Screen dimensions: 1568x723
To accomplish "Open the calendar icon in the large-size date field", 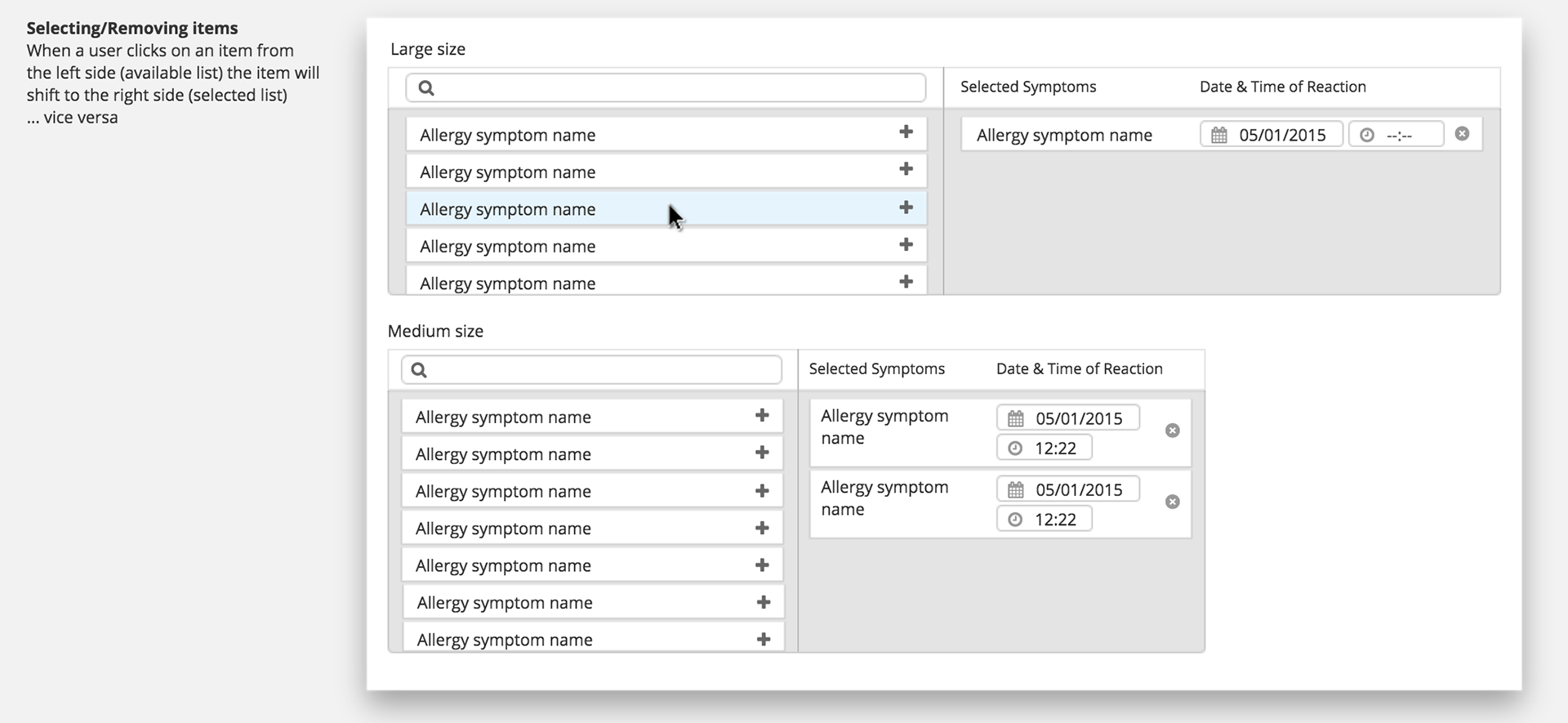I will pos(1218,135).
